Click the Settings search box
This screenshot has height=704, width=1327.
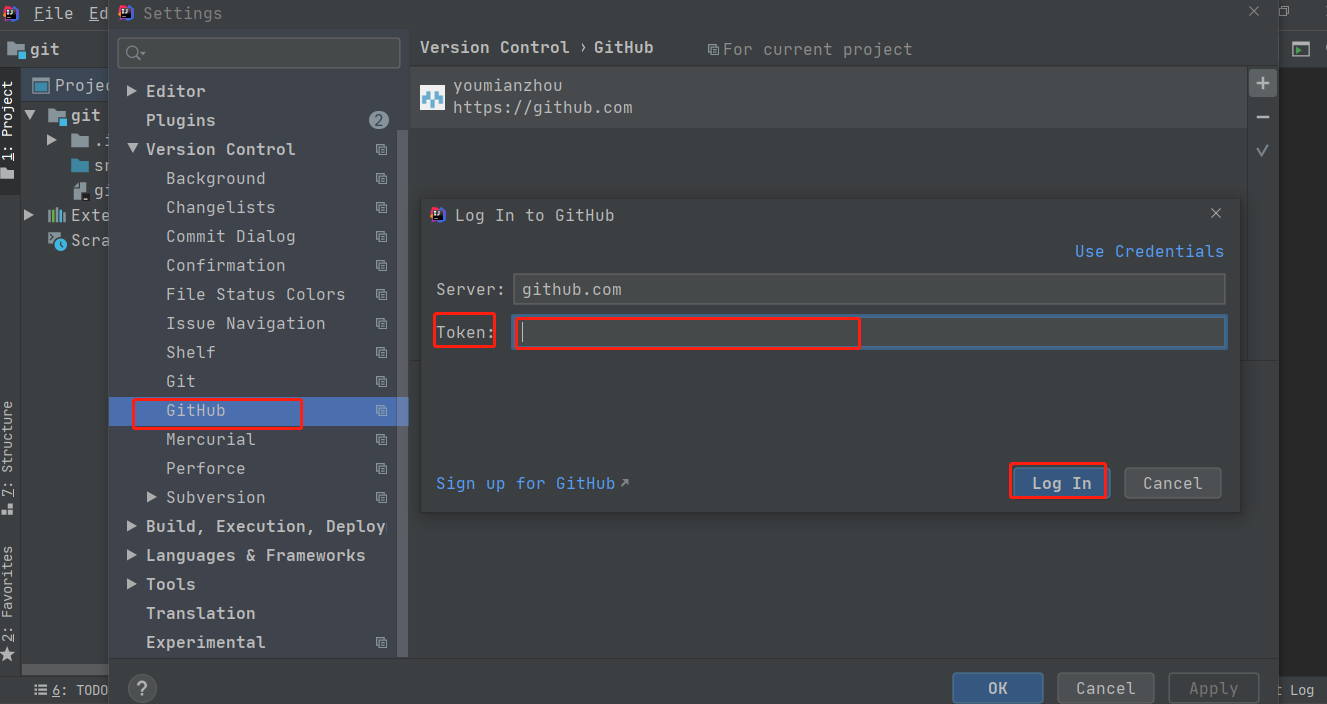click(x=259, y=52)
